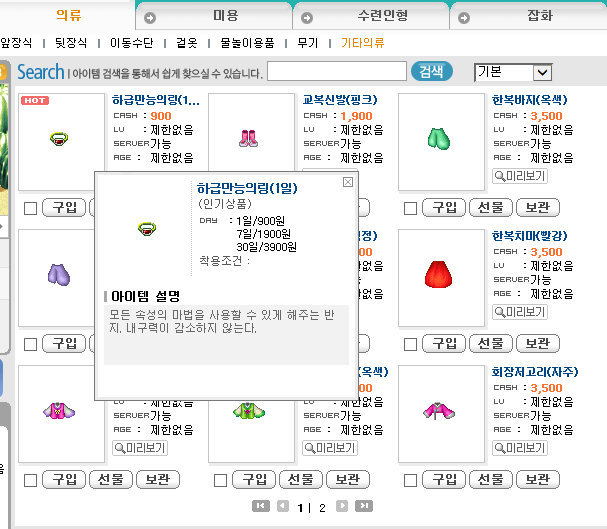Store the green jacket with 보관
The image size is (607, 529).
click(x=348, y=480)
